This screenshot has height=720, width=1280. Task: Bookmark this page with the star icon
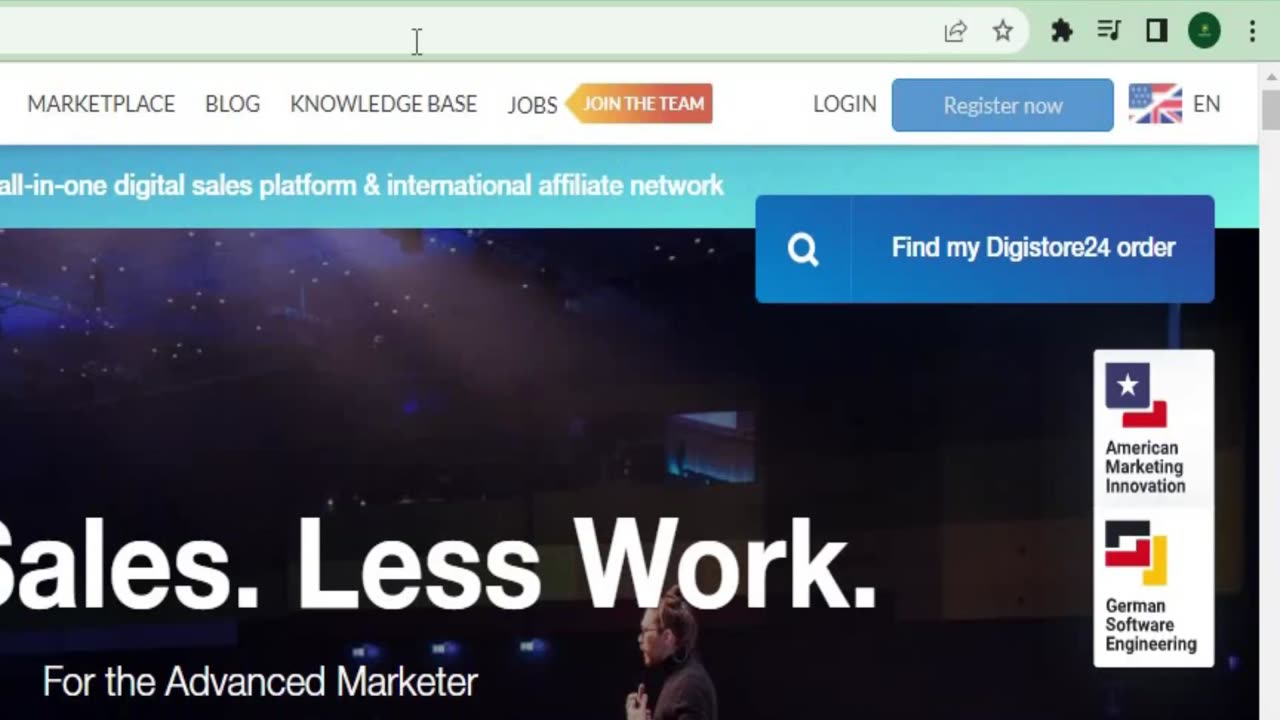click(x=1003, y=32)
